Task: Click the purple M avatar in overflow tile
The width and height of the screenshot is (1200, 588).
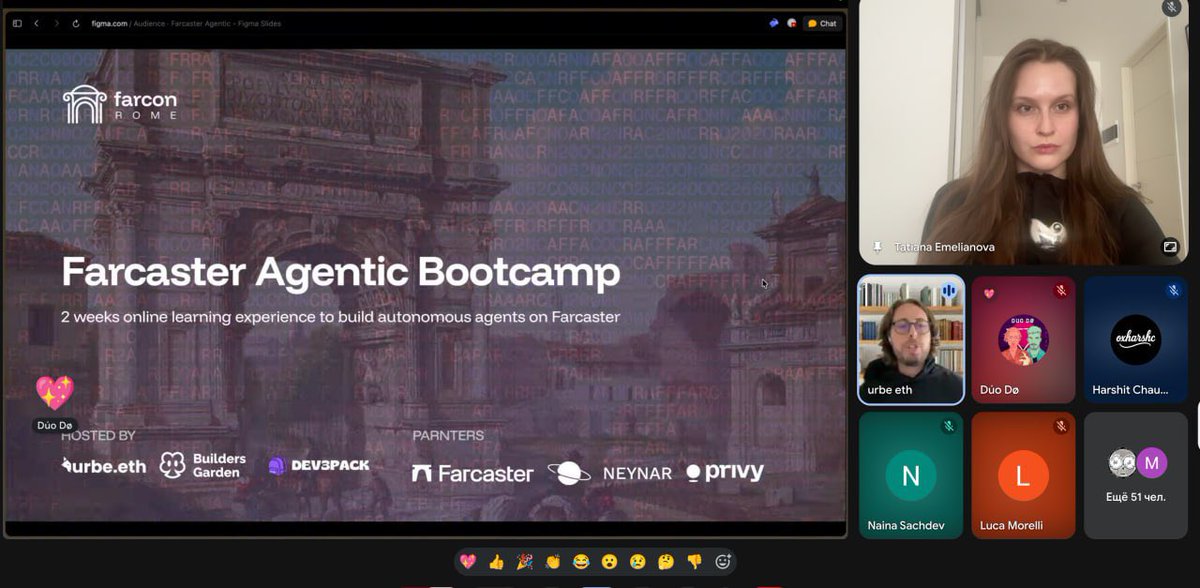Action: coord(1152,463)
